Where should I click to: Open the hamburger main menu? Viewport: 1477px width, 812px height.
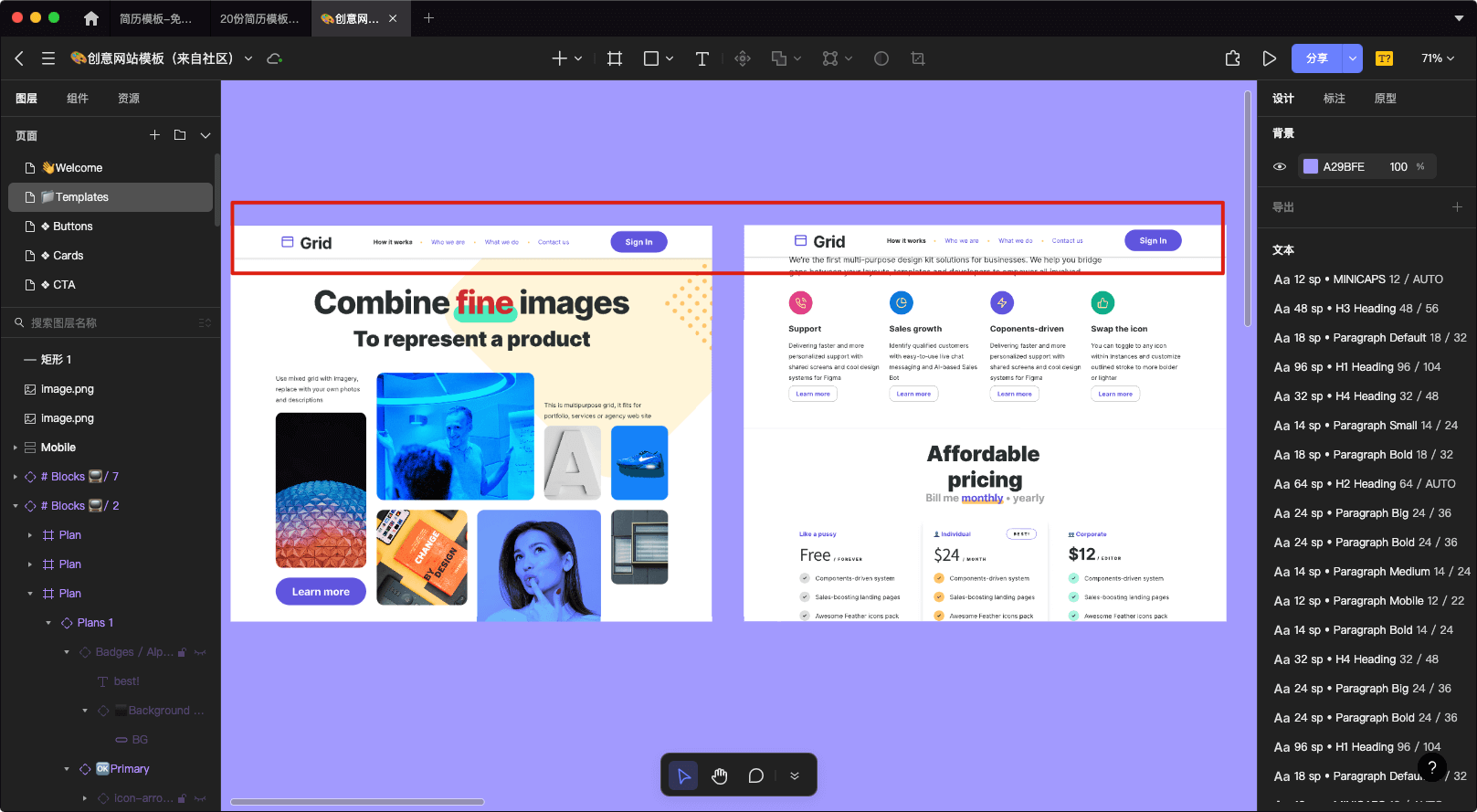[x=48, y=58]
